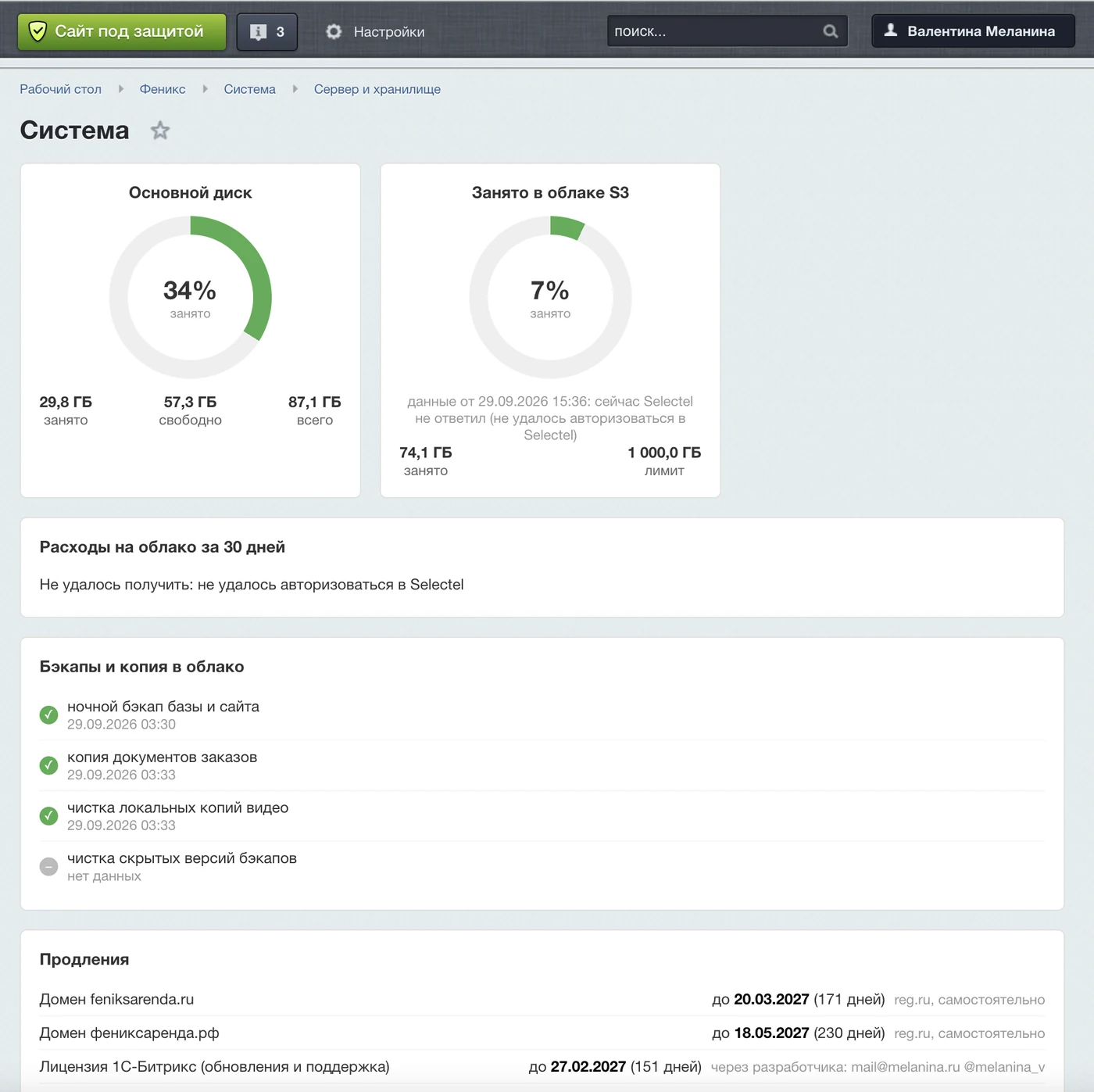The width and height of the screenshot is (1094, 1092).
Task: Click the чистка локальных копий видео row
Action: 542,816
